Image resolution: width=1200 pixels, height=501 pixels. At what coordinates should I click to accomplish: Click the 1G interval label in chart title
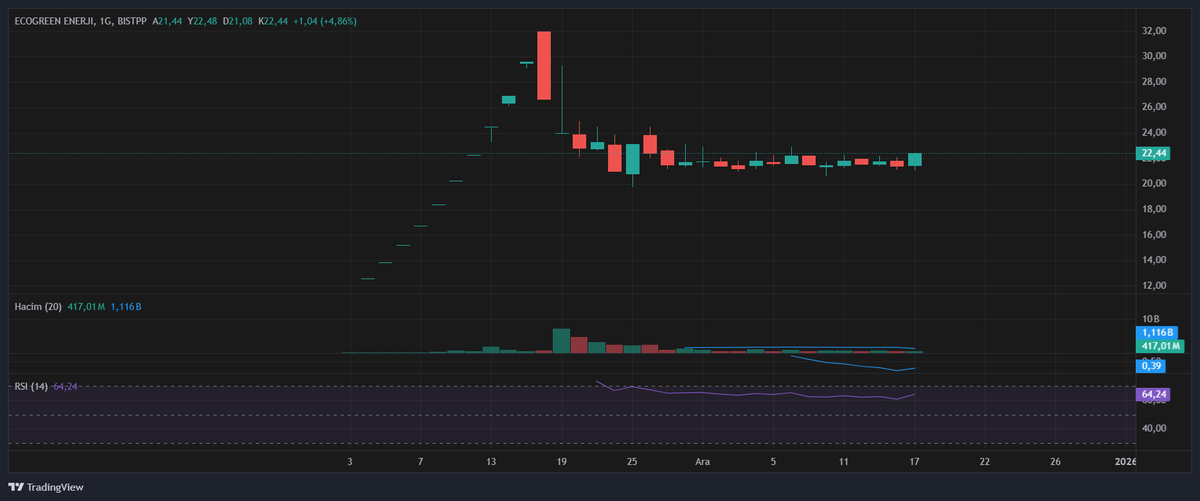click(x=106, y=21)
